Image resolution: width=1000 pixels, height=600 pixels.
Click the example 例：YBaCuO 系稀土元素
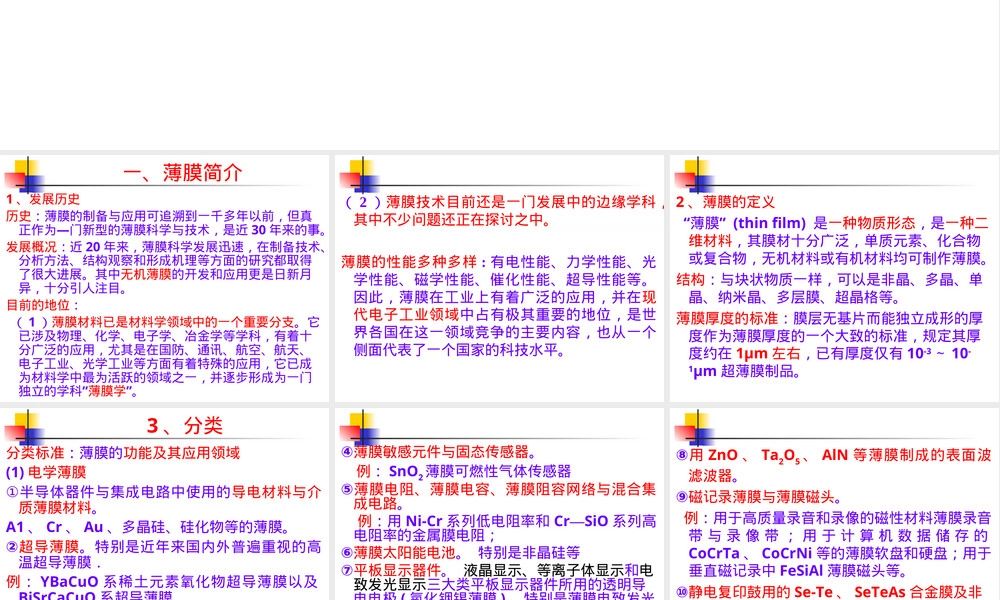tap(162, 589)
